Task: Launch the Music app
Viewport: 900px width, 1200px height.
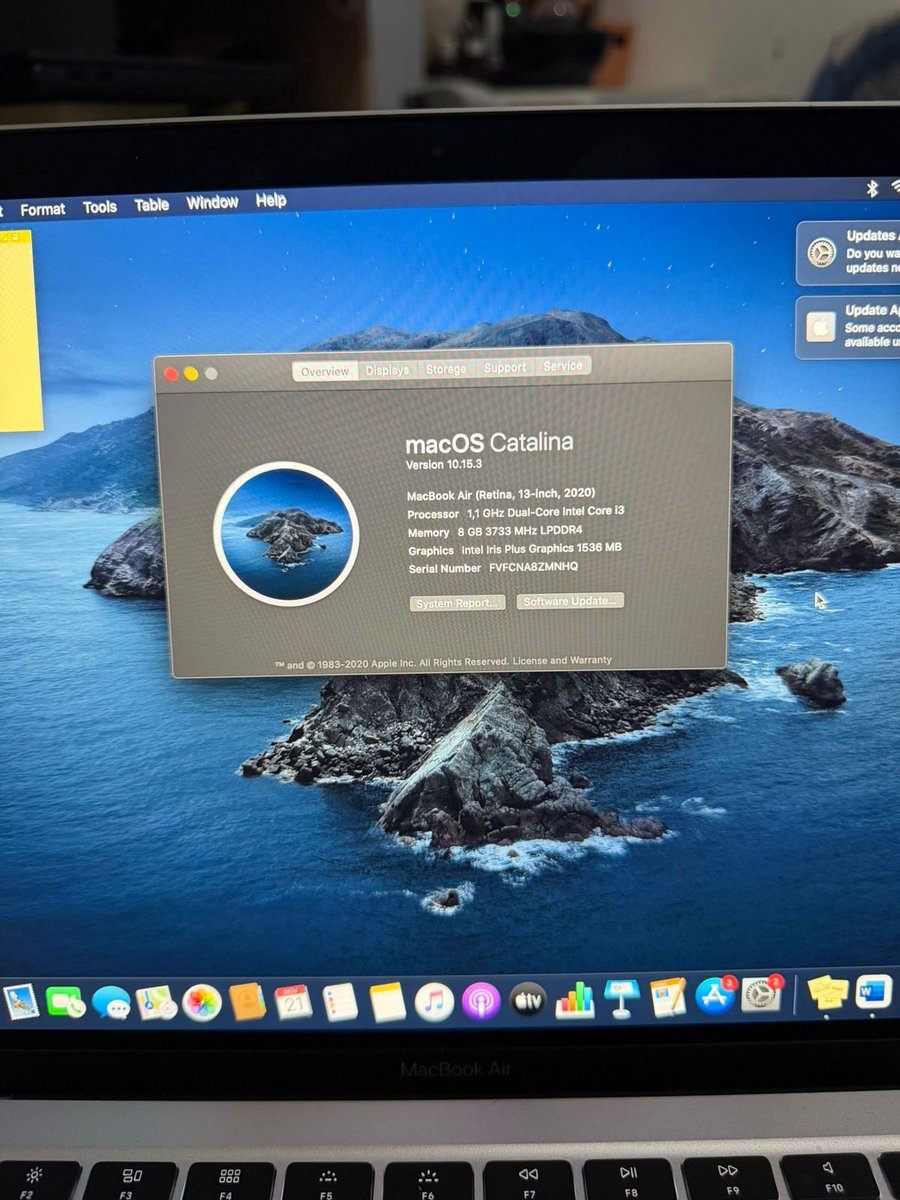Action: click(x=434, y=1002)
